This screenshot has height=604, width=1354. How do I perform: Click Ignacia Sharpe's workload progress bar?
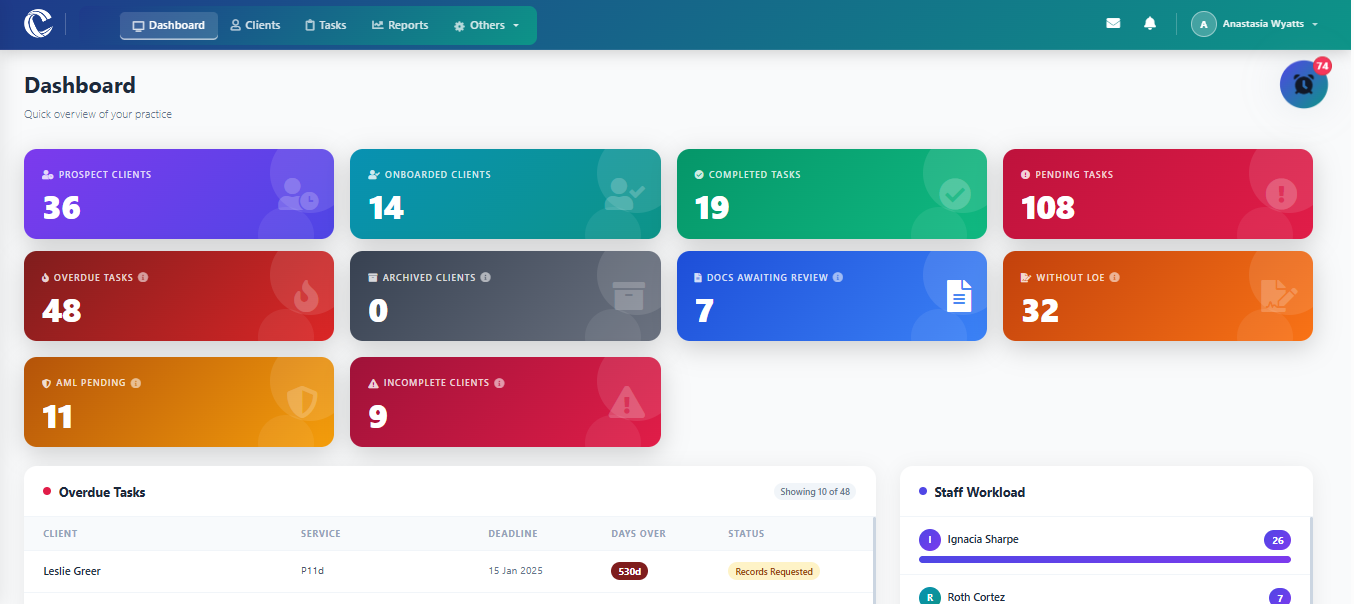point(1105,559)
